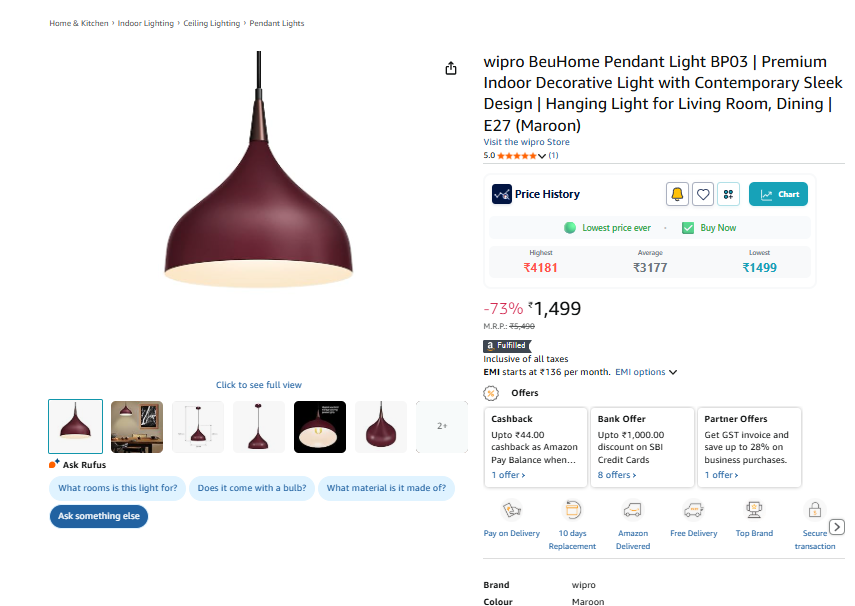855x606 pixels.
Task: Go to Indoor Lighting breadcrumb
Action: (146, 23)
